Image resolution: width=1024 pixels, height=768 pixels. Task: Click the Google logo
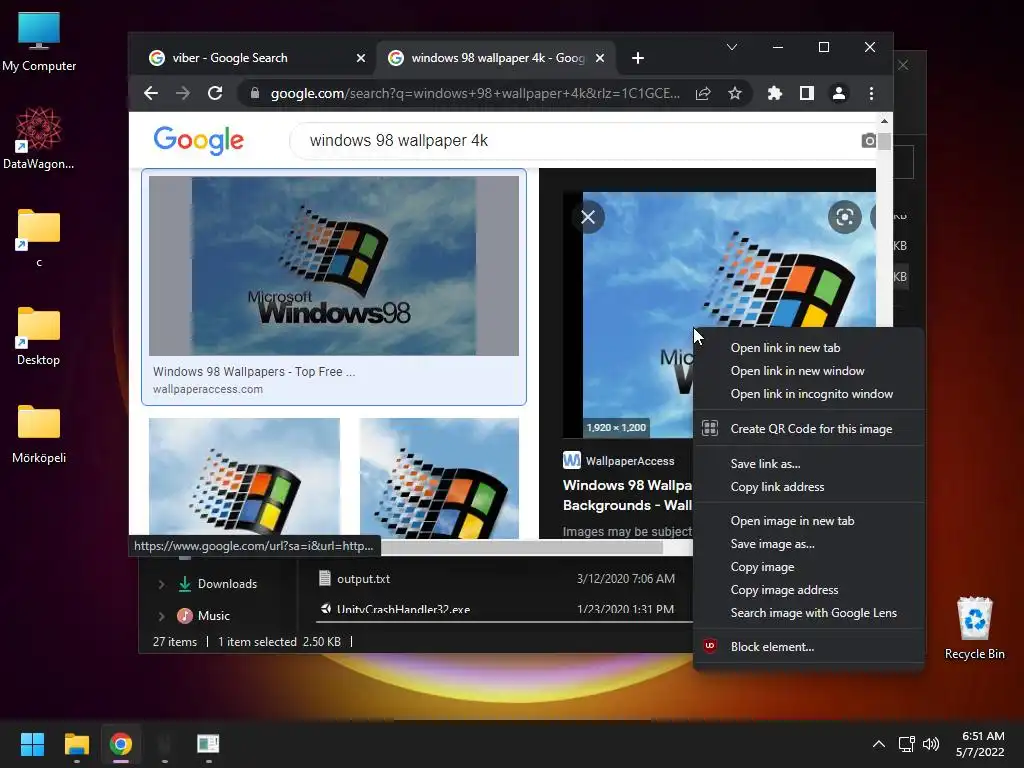click(199, 140)
